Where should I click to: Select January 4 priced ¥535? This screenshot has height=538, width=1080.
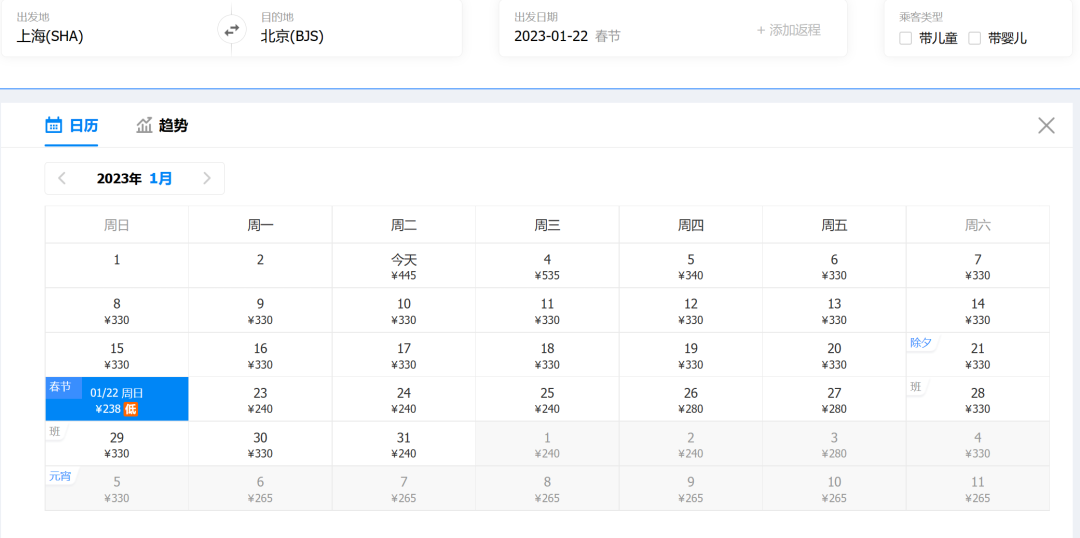(547, 265)
